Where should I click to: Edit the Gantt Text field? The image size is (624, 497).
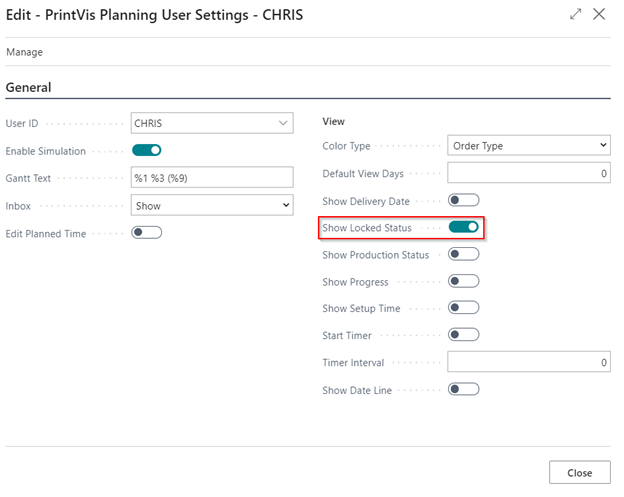click(x=212, y=177)
